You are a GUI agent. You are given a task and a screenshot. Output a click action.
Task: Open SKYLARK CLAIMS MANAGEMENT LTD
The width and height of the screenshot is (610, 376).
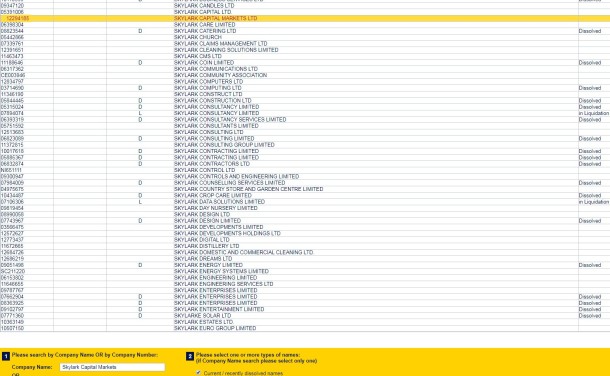tap(220, 44)
